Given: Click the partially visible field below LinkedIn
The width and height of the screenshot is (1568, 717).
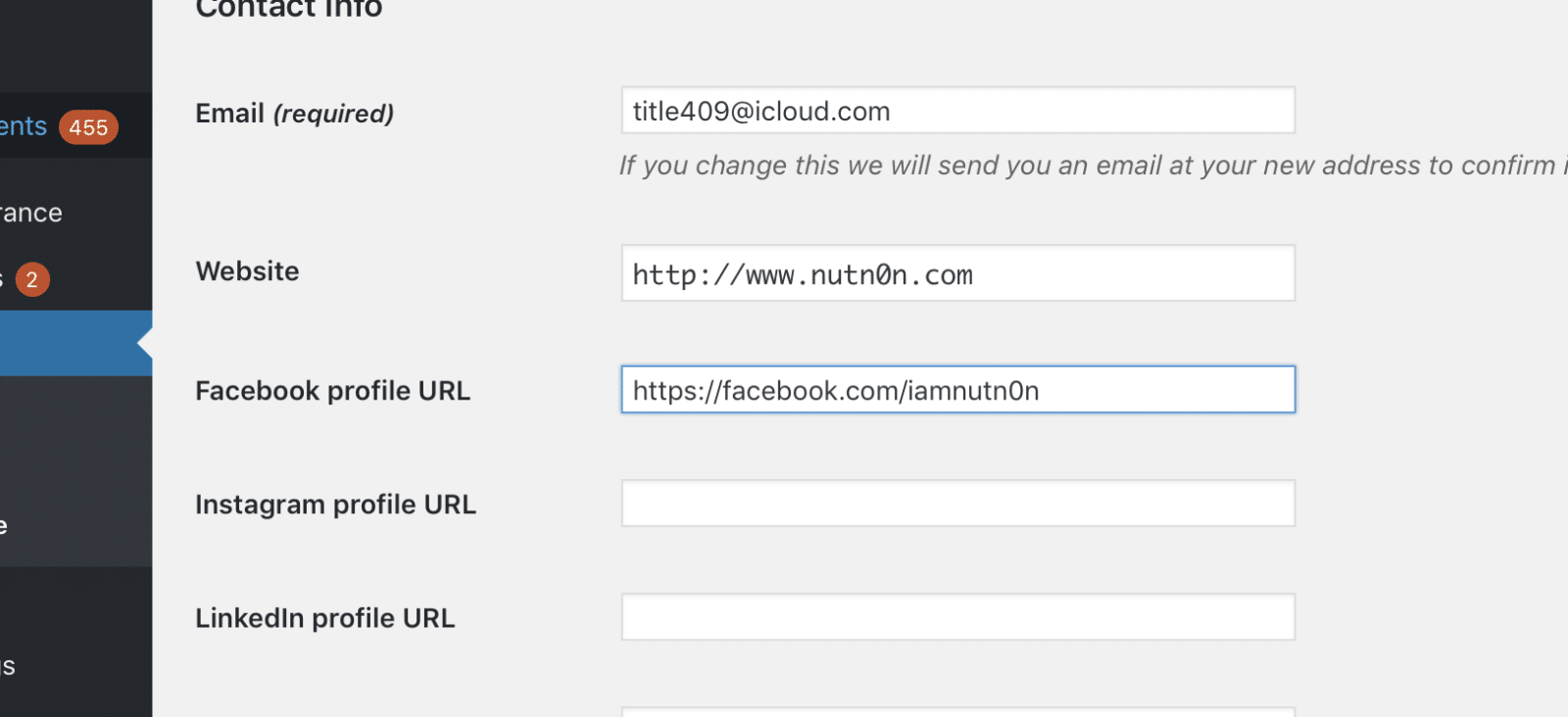Looking at the screenshot, I should tap(957, 712).
